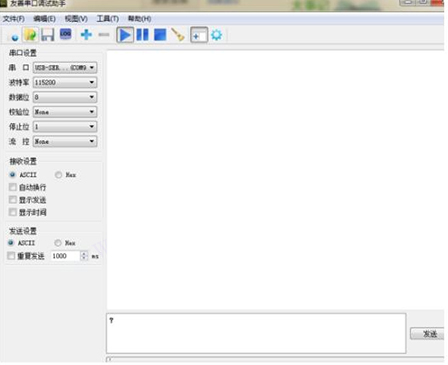Enable the 重复发送 checkbox
448x365 pixels.
click(11, 256)
